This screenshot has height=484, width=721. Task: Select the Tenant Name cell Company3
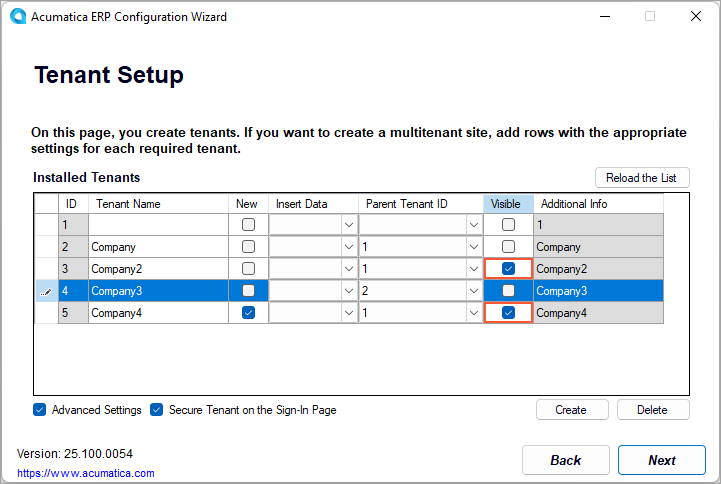click(x=158, y=291)
